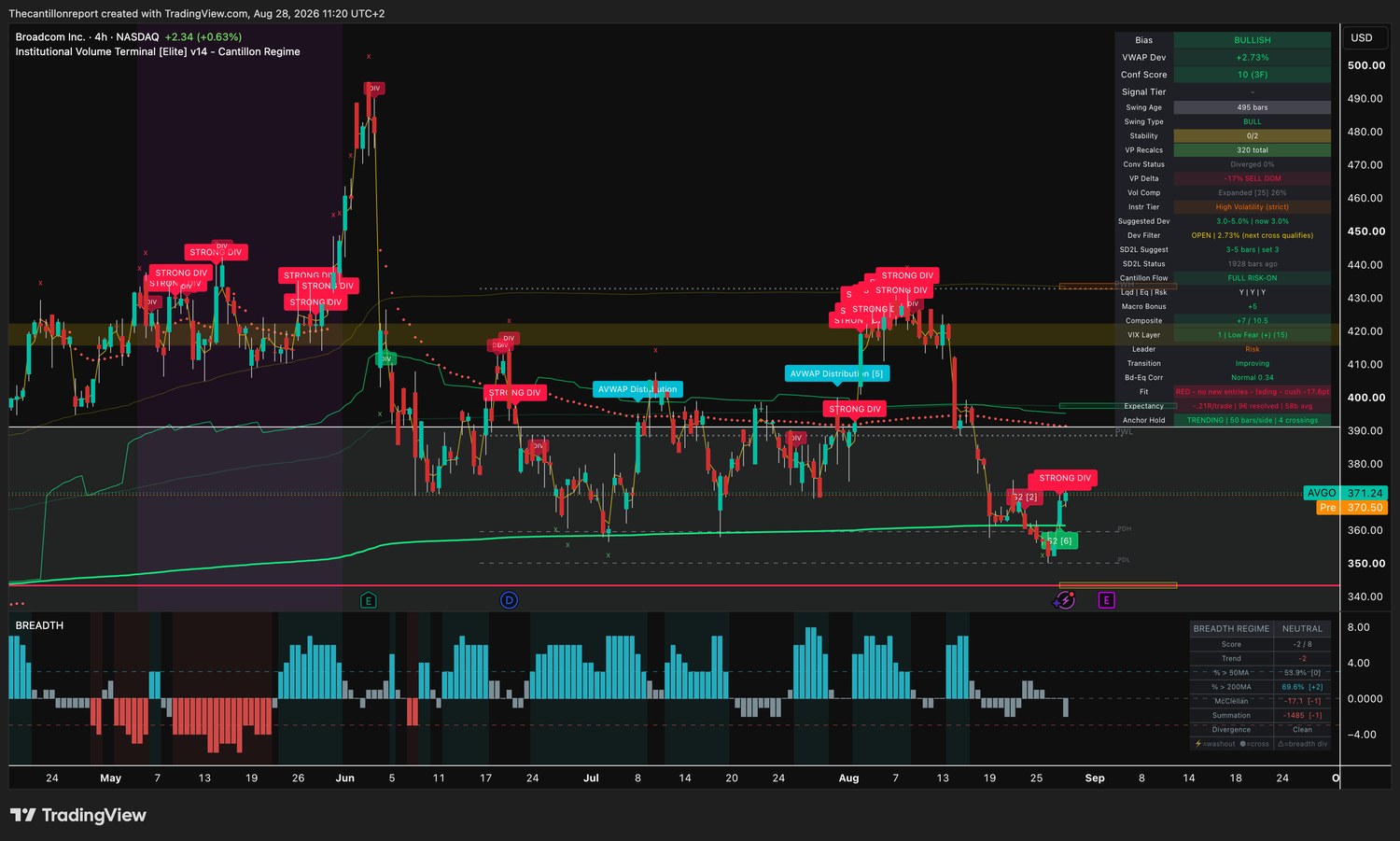This screenshot has height=841, width=1400.
Task: Click the Anchor Hold 'TRENDING | 50 bars/side' value
Action: pos(1252,420)
